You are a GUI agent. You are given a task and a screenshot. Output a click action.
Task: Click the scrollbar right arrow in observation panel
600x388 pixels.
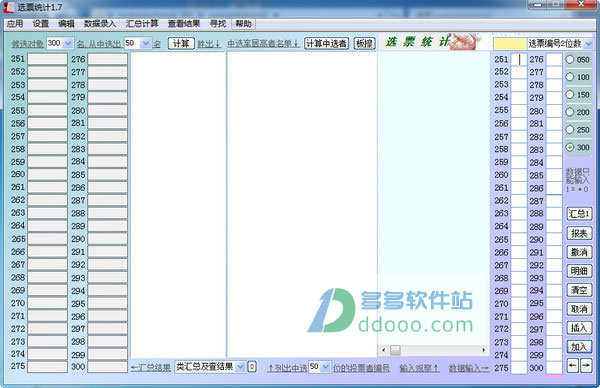tap(484, 350)
